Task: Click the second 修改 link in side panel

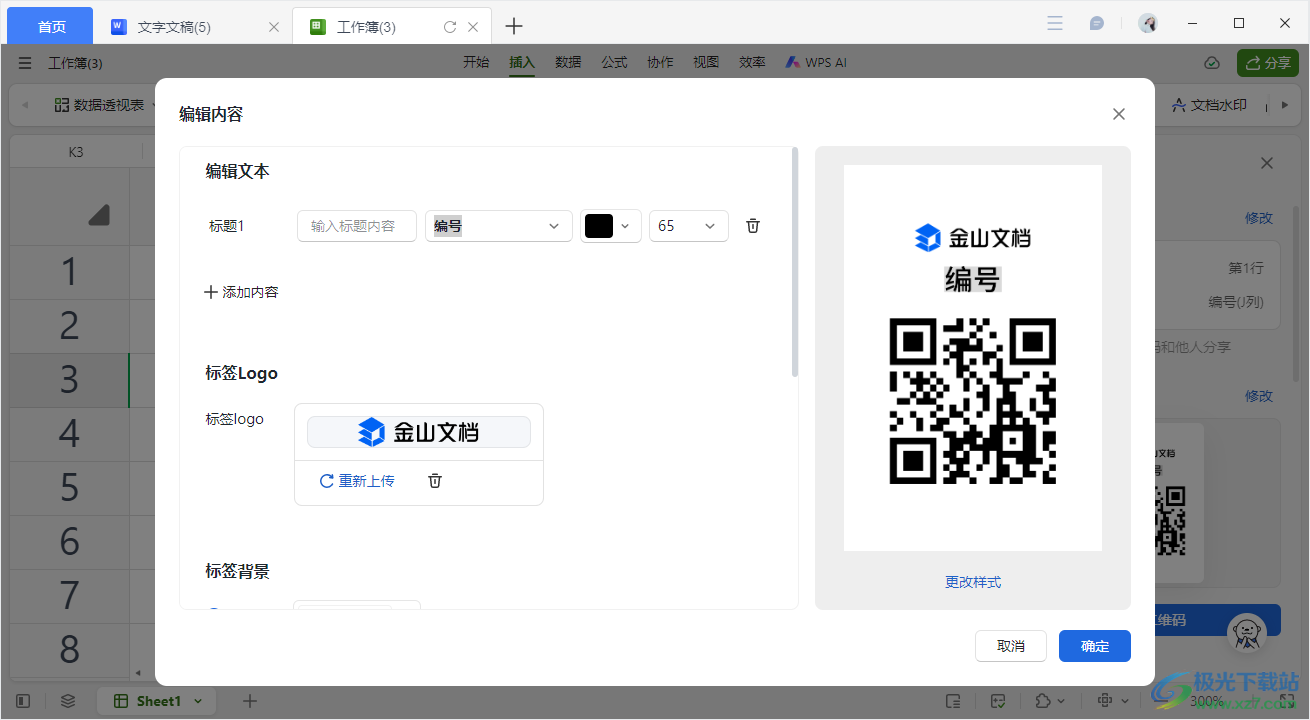Action: tap(1259, 396)
